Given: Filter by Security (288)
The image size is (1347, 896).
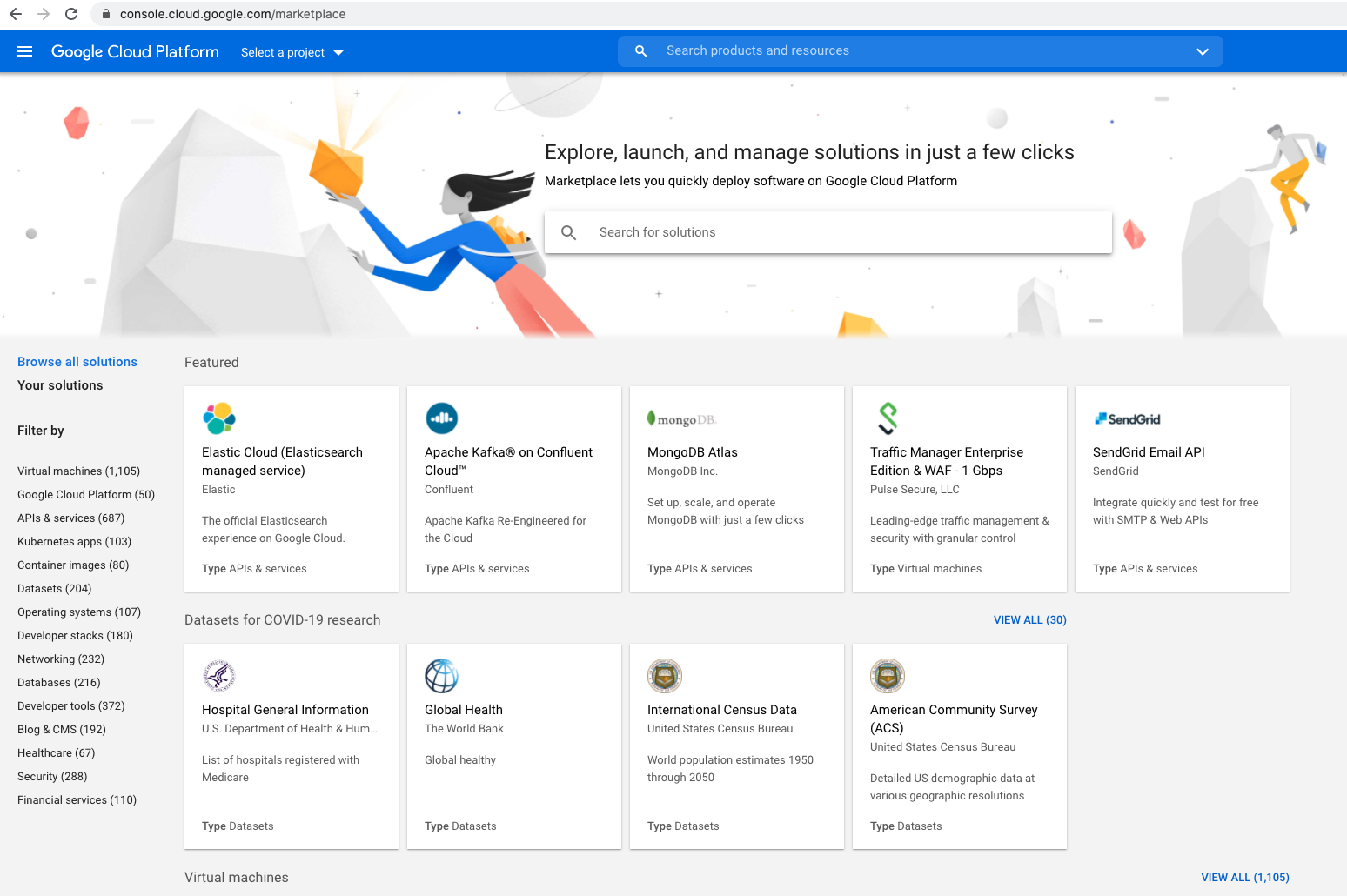Looking at the screenshot, I should tap(52, 776).
